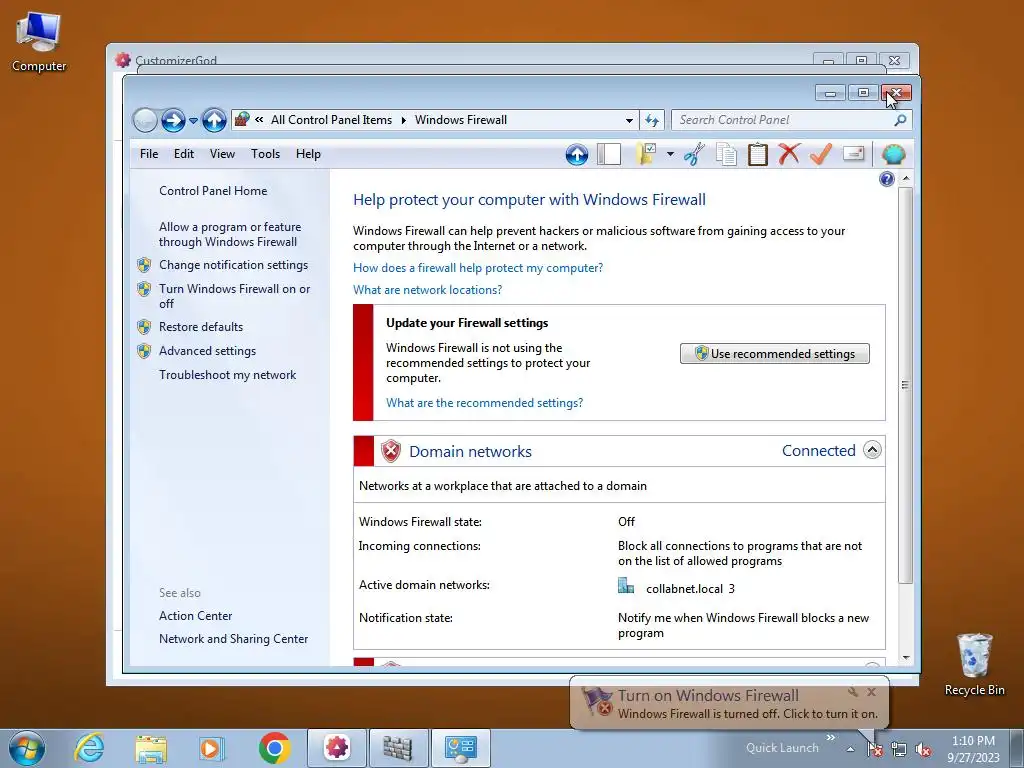Screen dimensions: 1024x768
Task: Click the scrollbar up arrow in Firewall window
Action: [906, 178]
